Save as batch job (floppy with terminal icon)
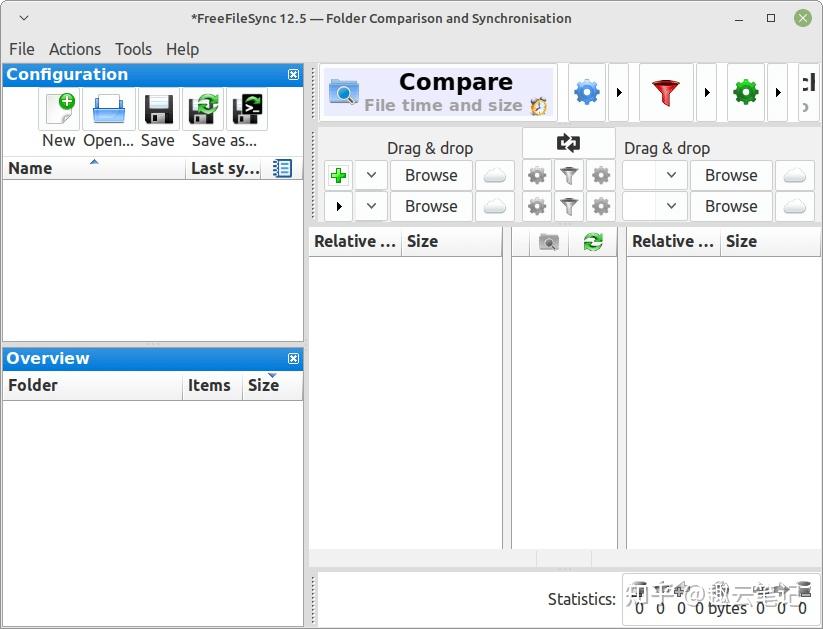The height and width of the screenshot is (629, 823). click(247, 109)
